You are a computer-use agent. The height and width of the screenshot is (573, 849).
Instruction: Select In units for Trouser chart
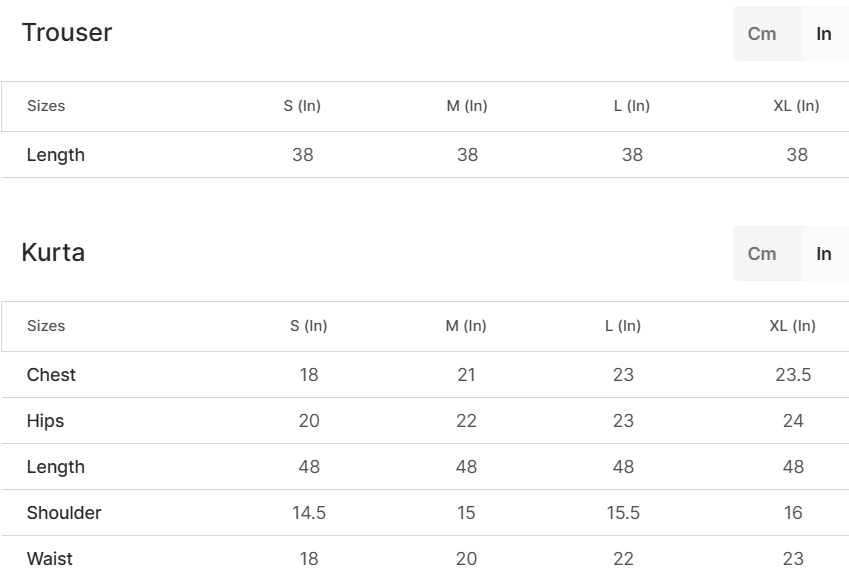(824, 34)
